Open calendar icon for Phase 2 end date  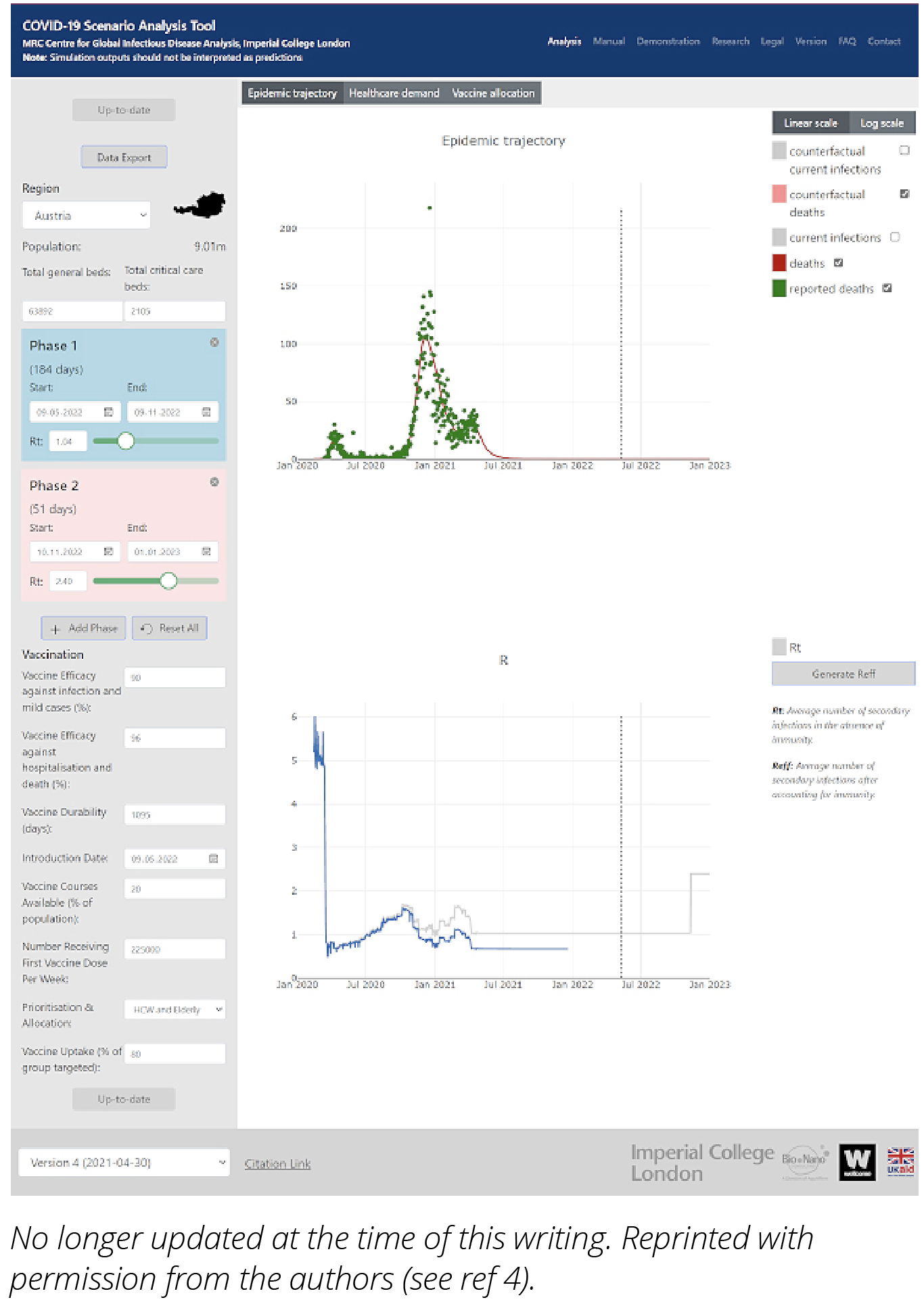[x=206, y=552]
